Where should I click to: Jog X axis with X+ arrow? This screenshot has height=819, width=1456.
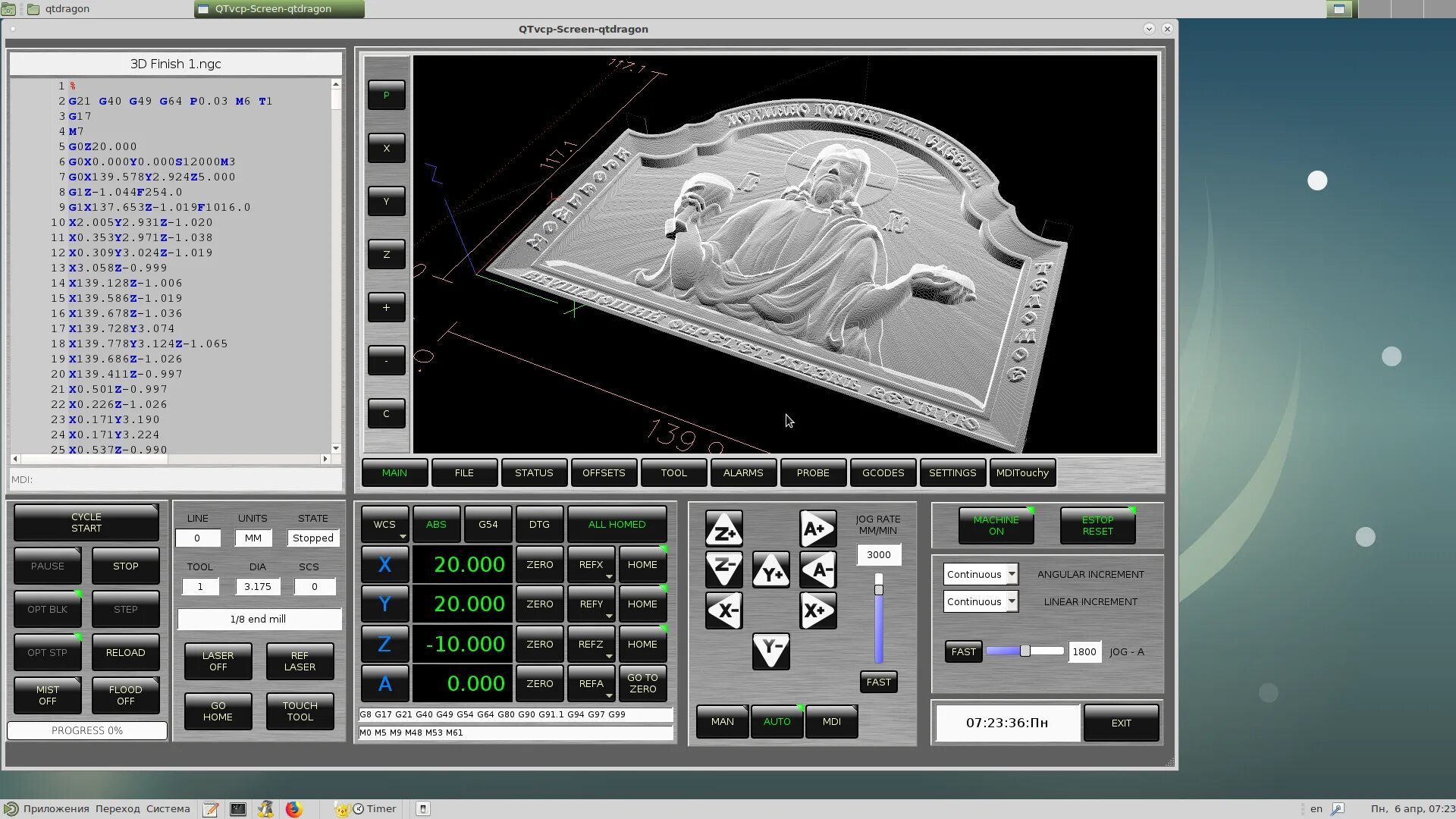pyautogui.click(x=817, y=610)
